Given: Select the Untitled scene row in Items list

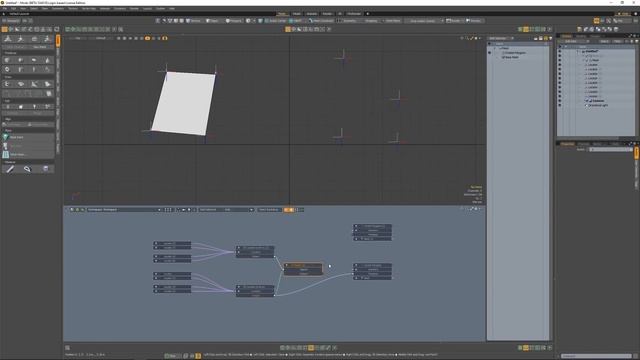Looking at the screenshot, I should [592, 51].
